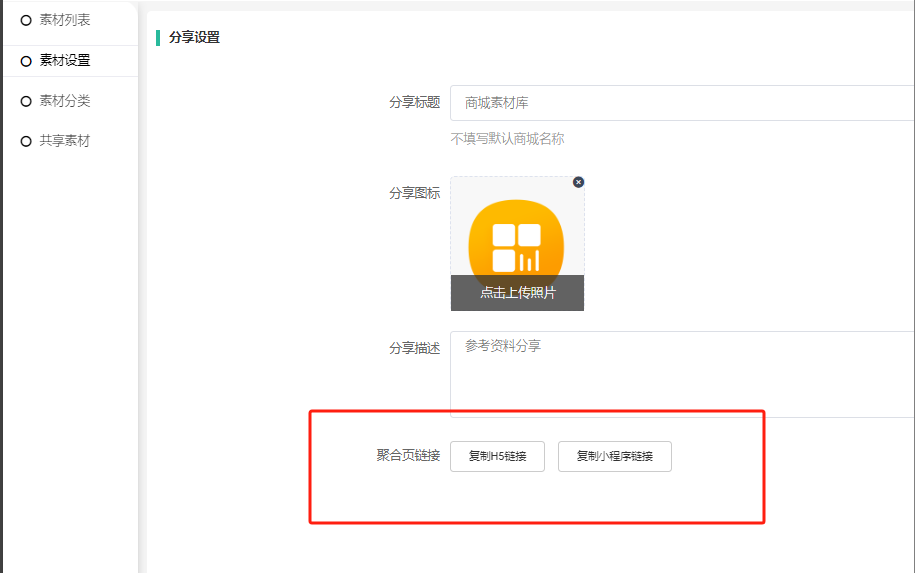
Task: Click the 分享描述 field label
Action: point(414,349)
